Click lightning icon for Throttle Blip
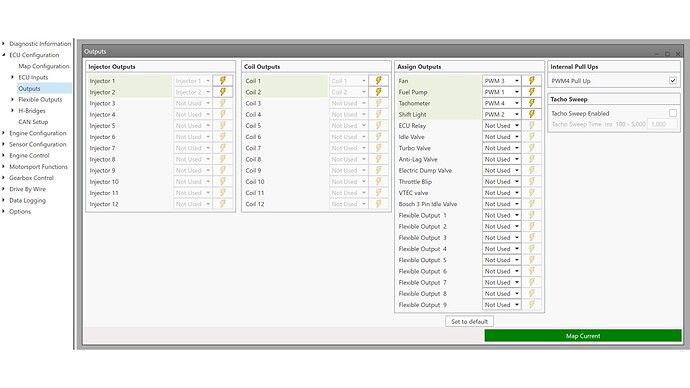 point(532,181)
